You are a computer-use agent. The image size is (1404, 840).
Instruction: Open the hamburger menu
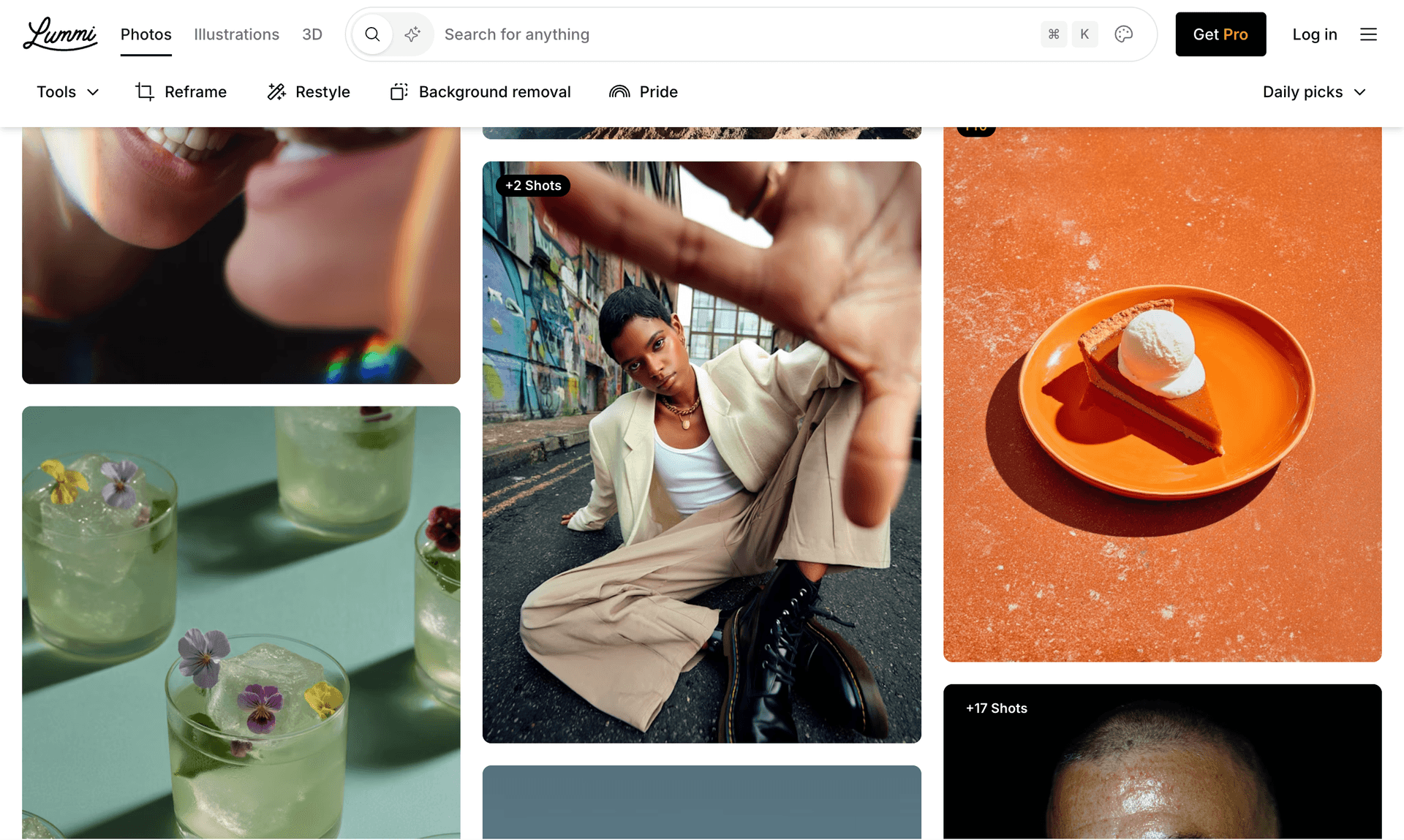[1368, 34]
